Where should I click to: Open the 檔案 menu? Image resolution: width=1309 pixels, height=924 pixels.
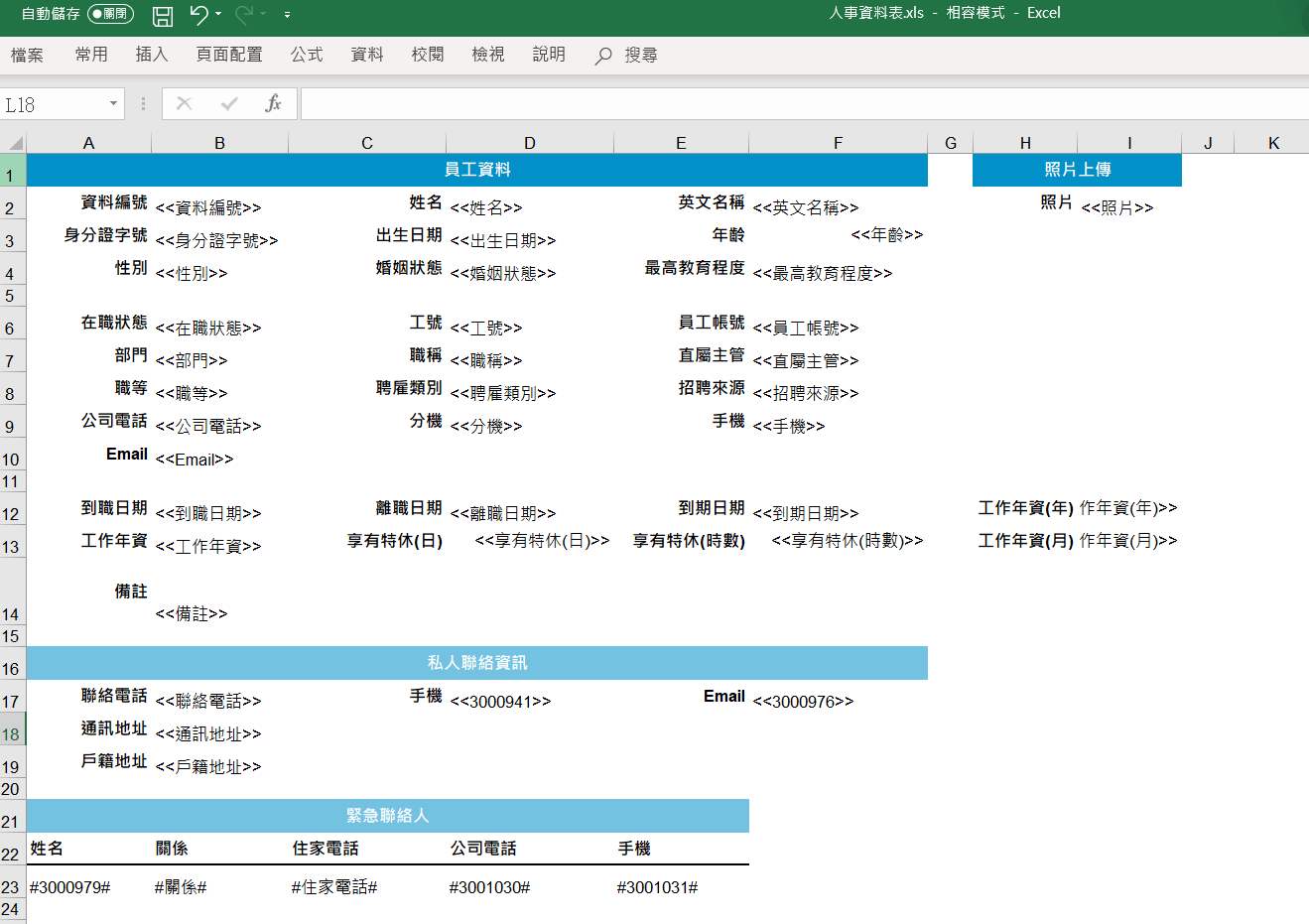pyautogui.click(x=27, y=55)
